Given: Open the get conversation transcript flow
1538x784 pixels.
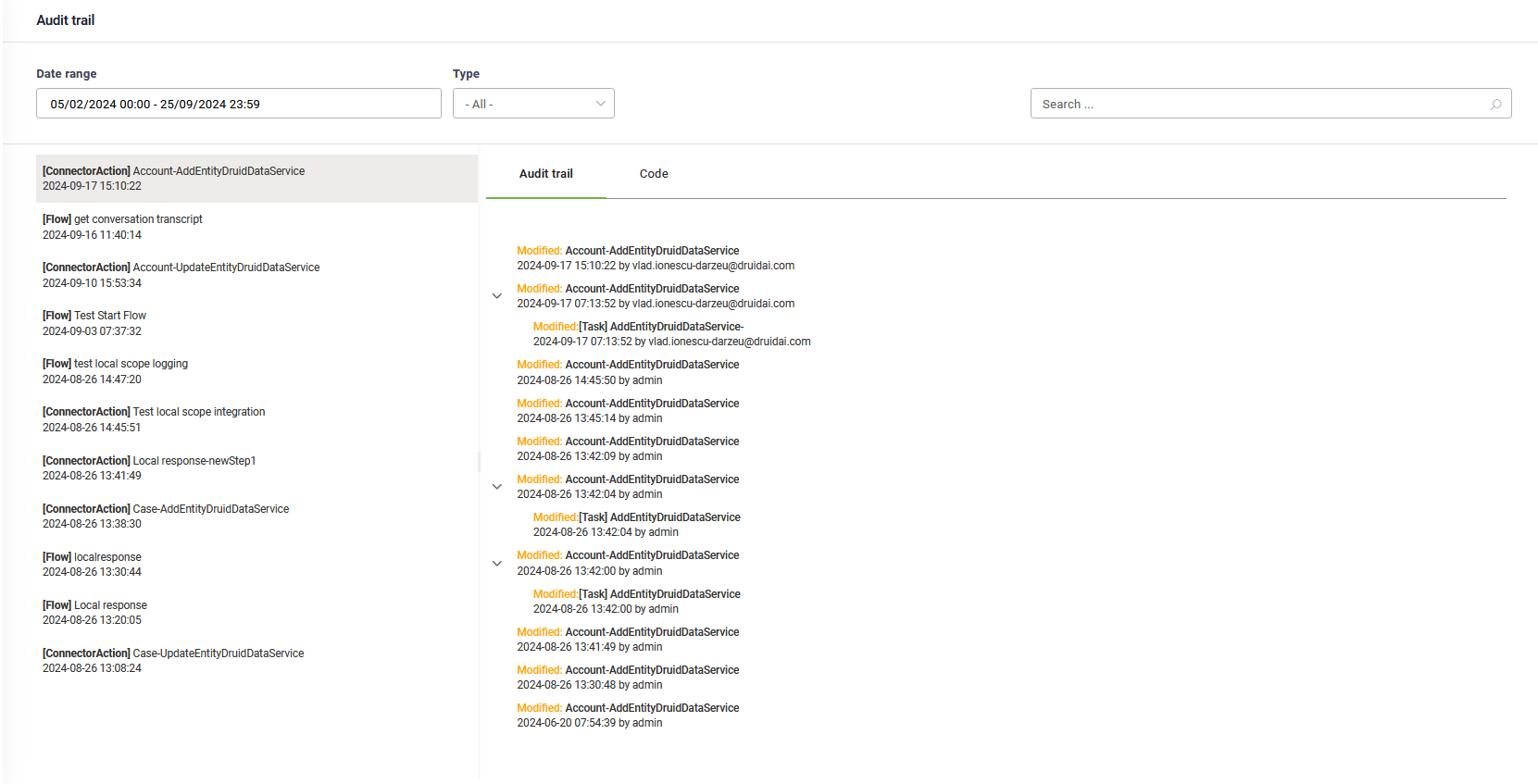Looking at the screenshot, I should tap(122, 227).
